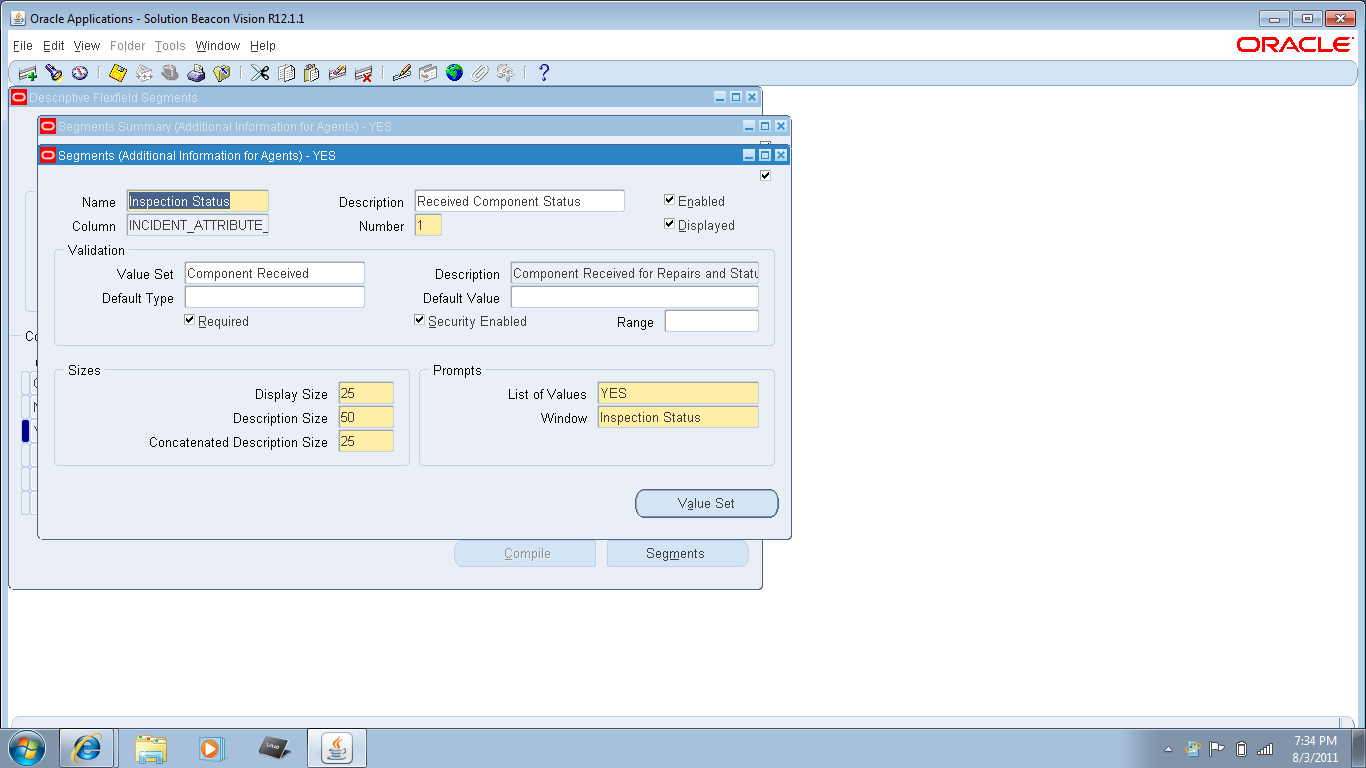Open the Edit menu

[54, 46]
